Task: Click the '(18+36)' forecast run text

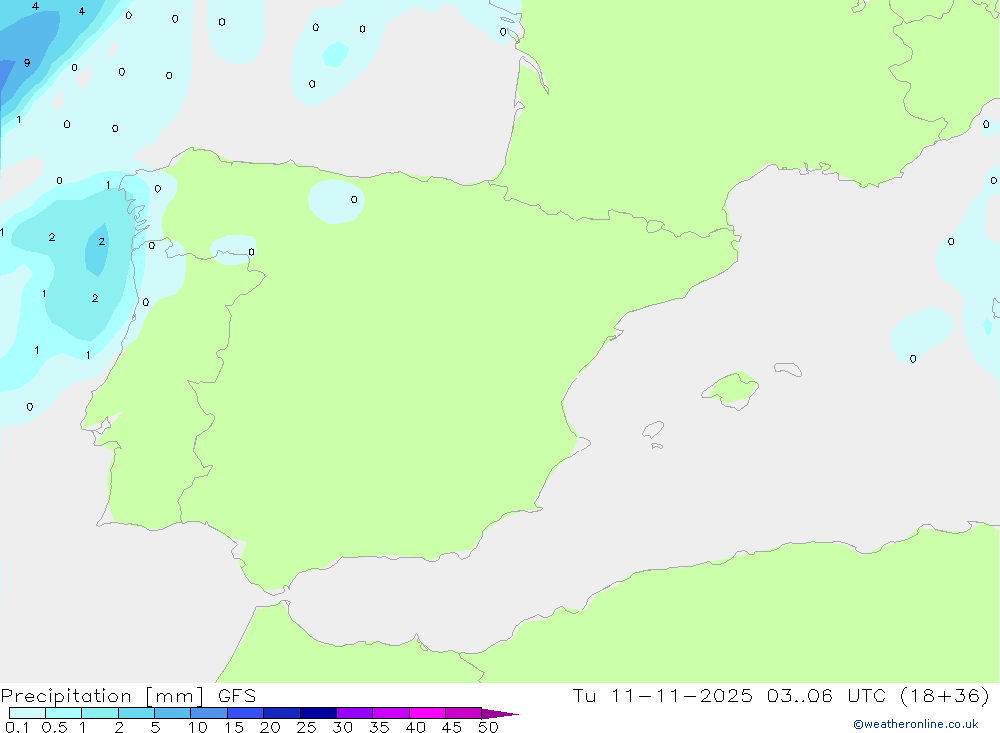Action: [945, 696]
